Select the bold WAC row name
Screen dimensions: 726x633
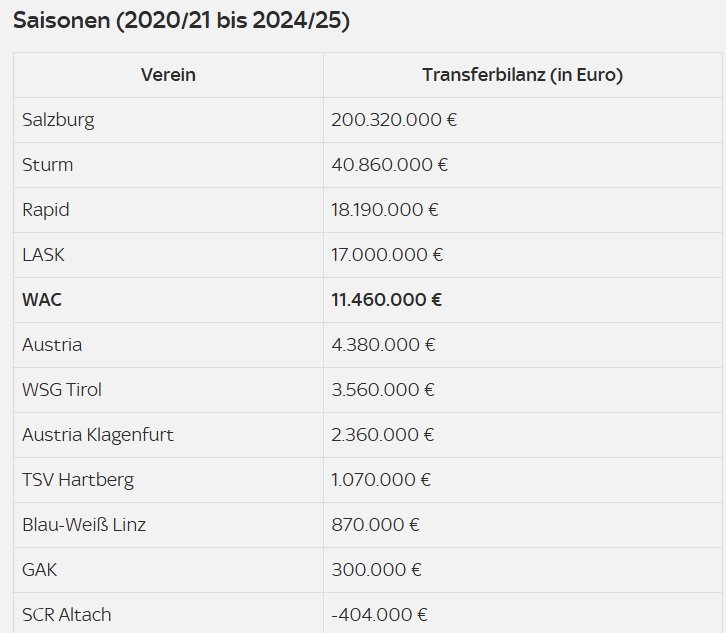click(x=40, y=300)
